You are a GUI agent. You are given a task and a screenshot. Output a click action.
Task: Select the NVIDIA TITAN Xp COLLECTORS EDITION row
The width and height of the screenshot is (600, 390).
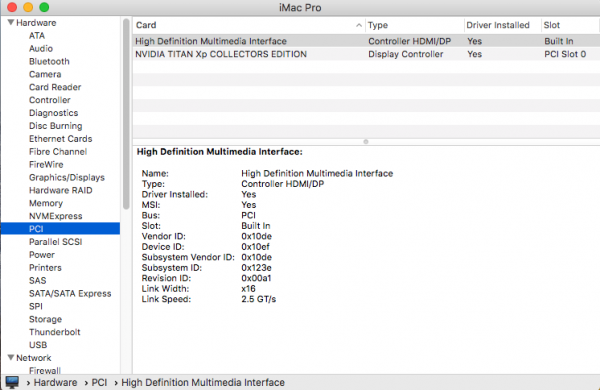click(x=366, y=54)
